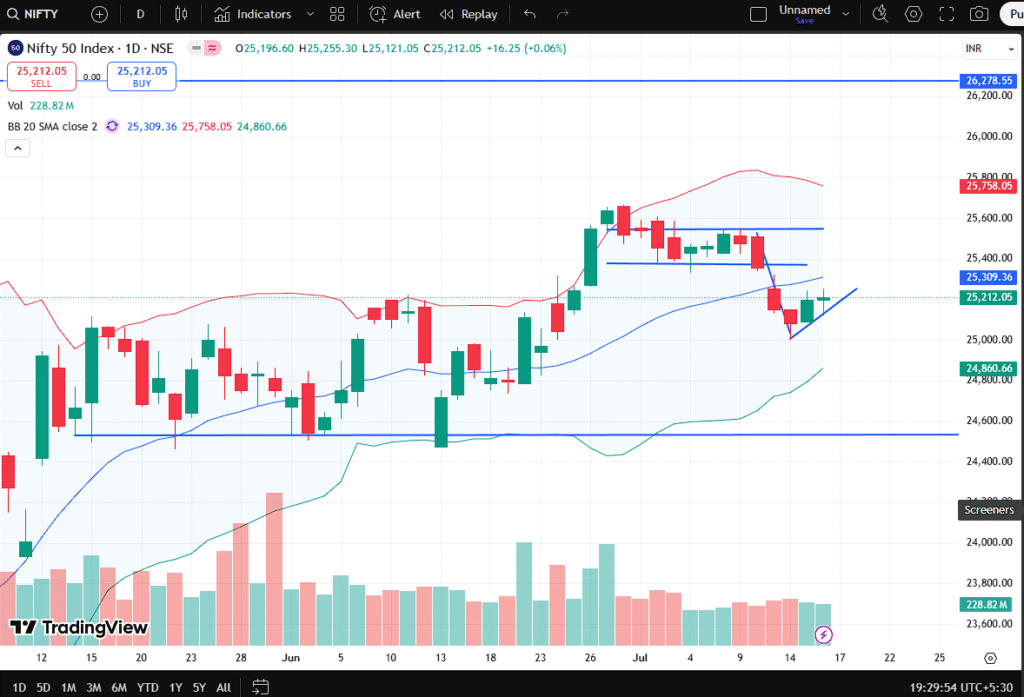1024x697 pixels.
Task: Undo the last chart action
Action: (x=530, y=14)
